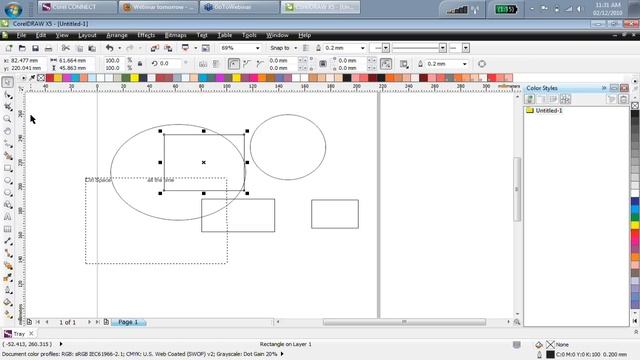Viewport: 640px width, 360px height.
Task: Click the vertical canvas scrollbar
Action: coord(517,189)
